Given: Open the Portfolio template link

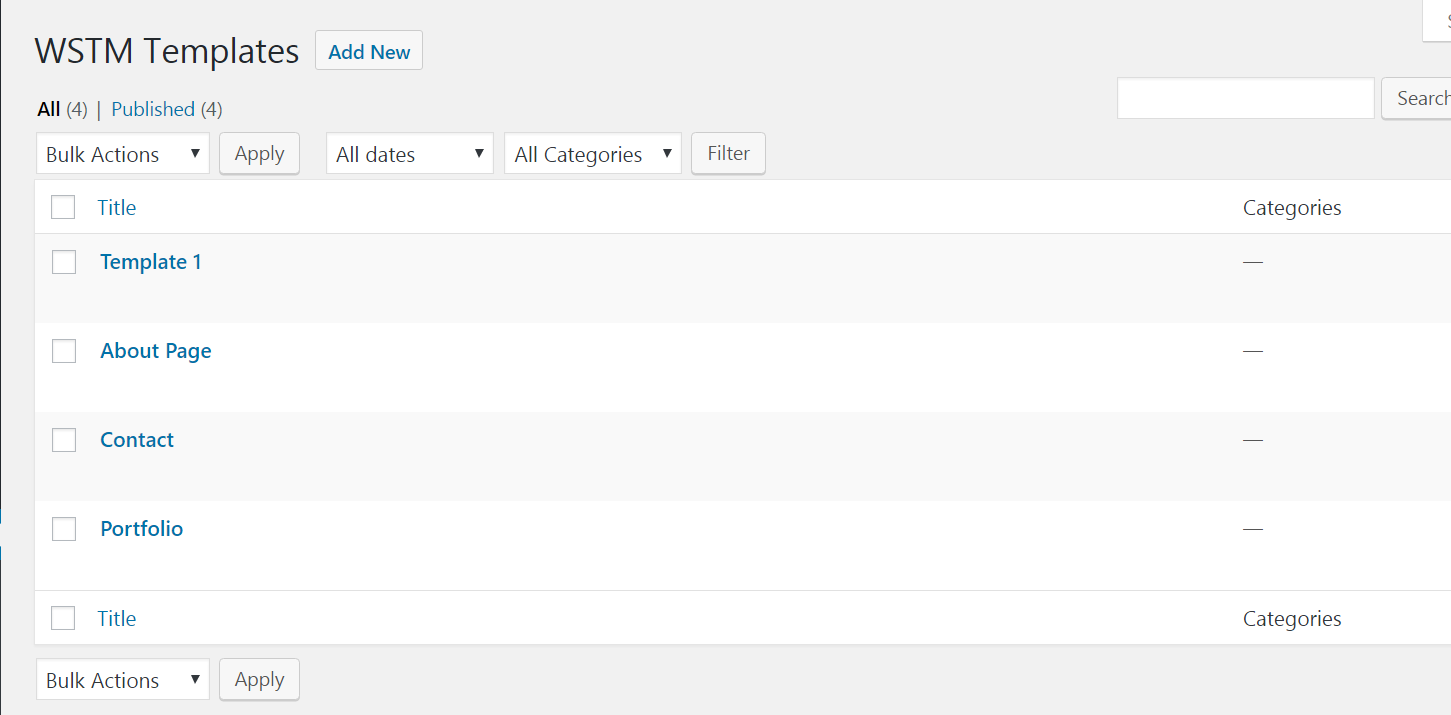Looking at the screenshot, I should tap(142, 529).
